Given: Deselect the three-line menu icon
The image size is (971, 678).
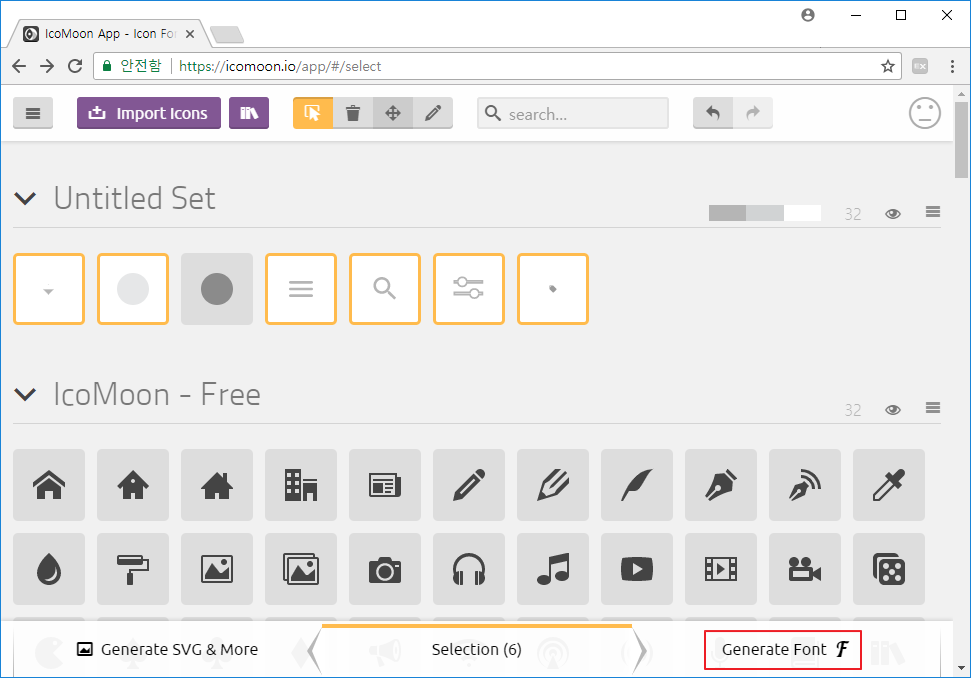Looking at the screenshot, I should 301,289.
